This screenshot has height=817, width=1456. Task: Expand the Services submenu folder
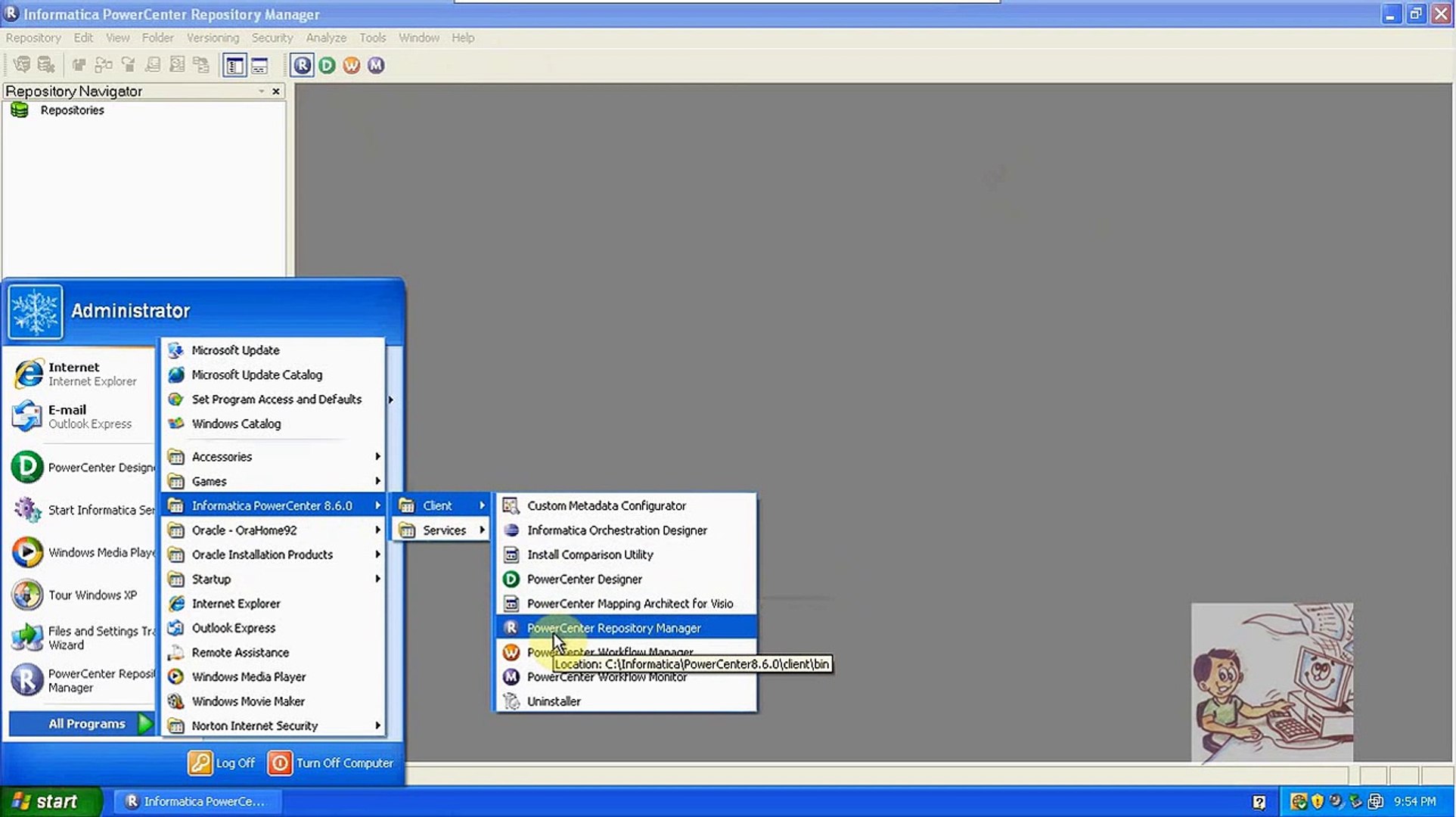[x=441, y=530]
